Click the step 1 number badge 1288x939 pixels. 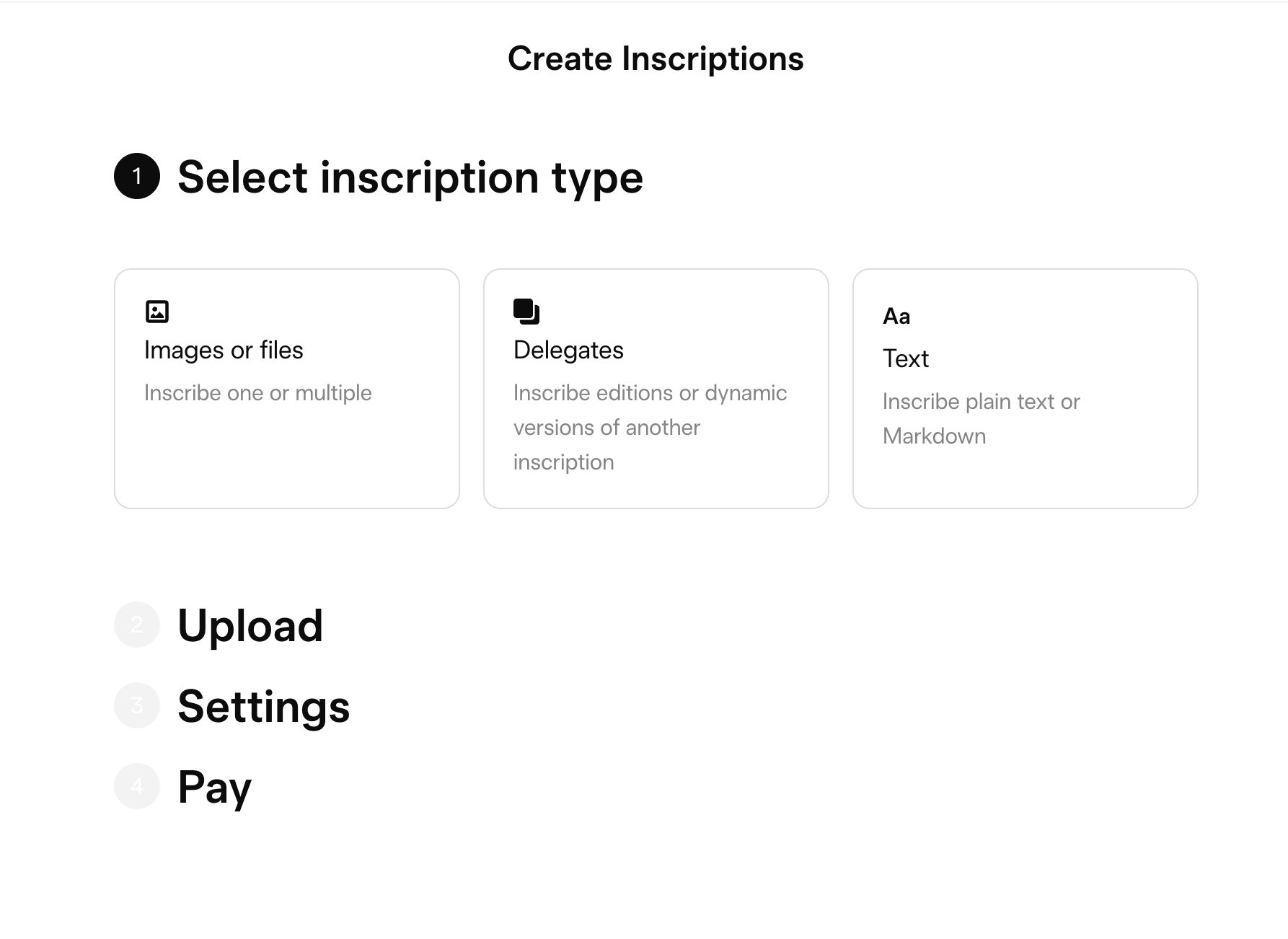137,176
